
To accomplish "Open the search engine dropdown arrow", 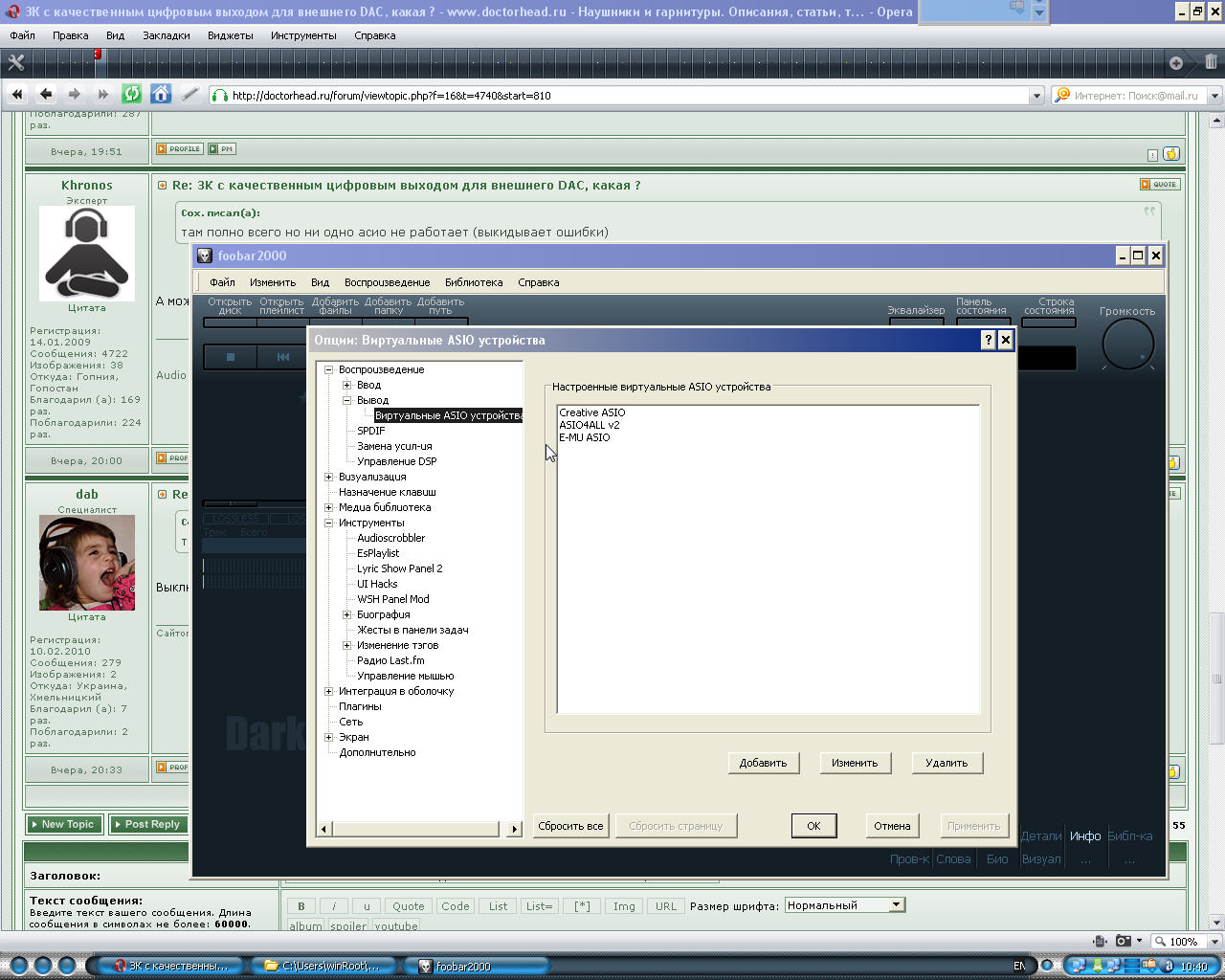I will [1214, 96].
